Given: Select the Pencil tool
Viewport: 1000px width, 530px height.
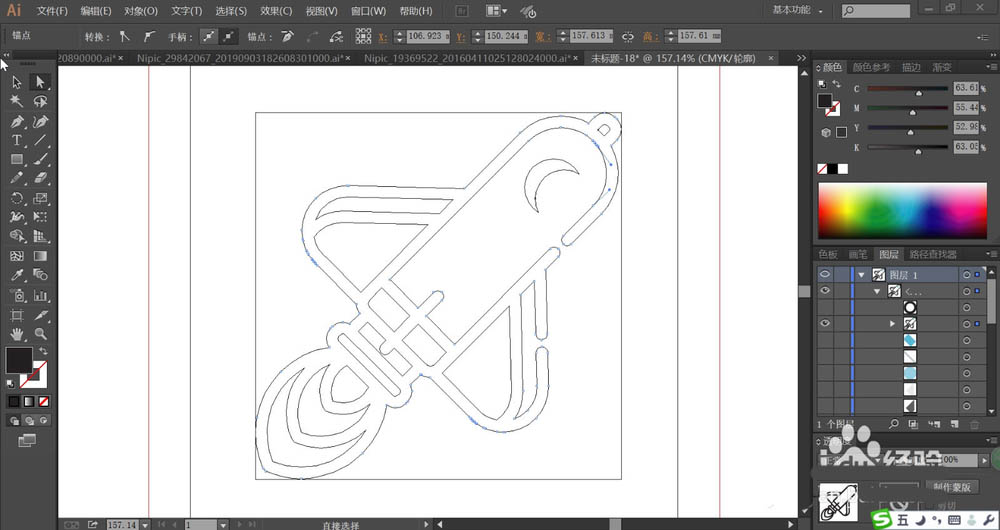Looking at the screenshot, I should [17, 178].
